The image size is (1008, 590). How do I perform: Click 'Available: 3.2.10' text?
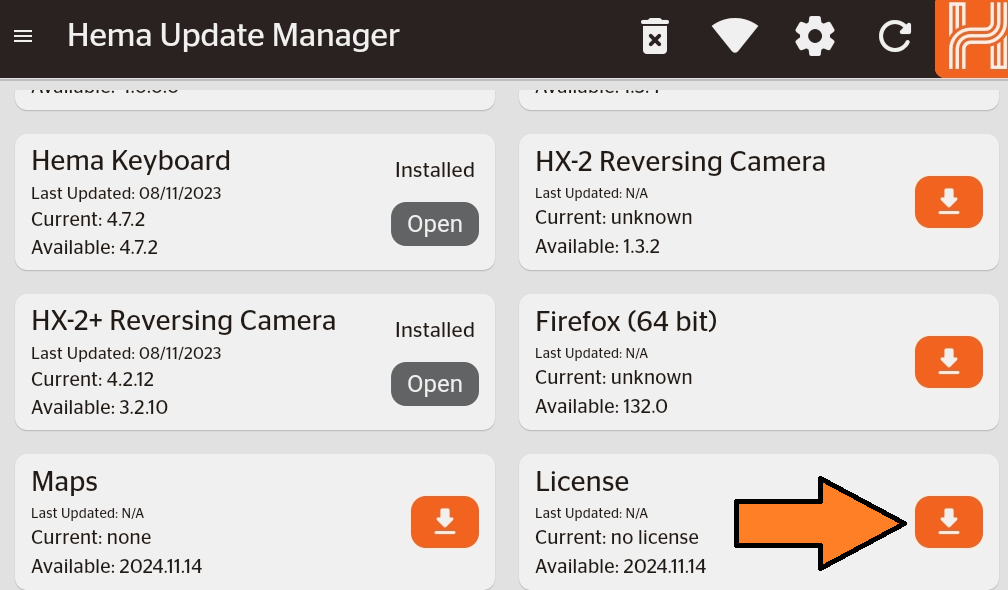click(100, 407)
